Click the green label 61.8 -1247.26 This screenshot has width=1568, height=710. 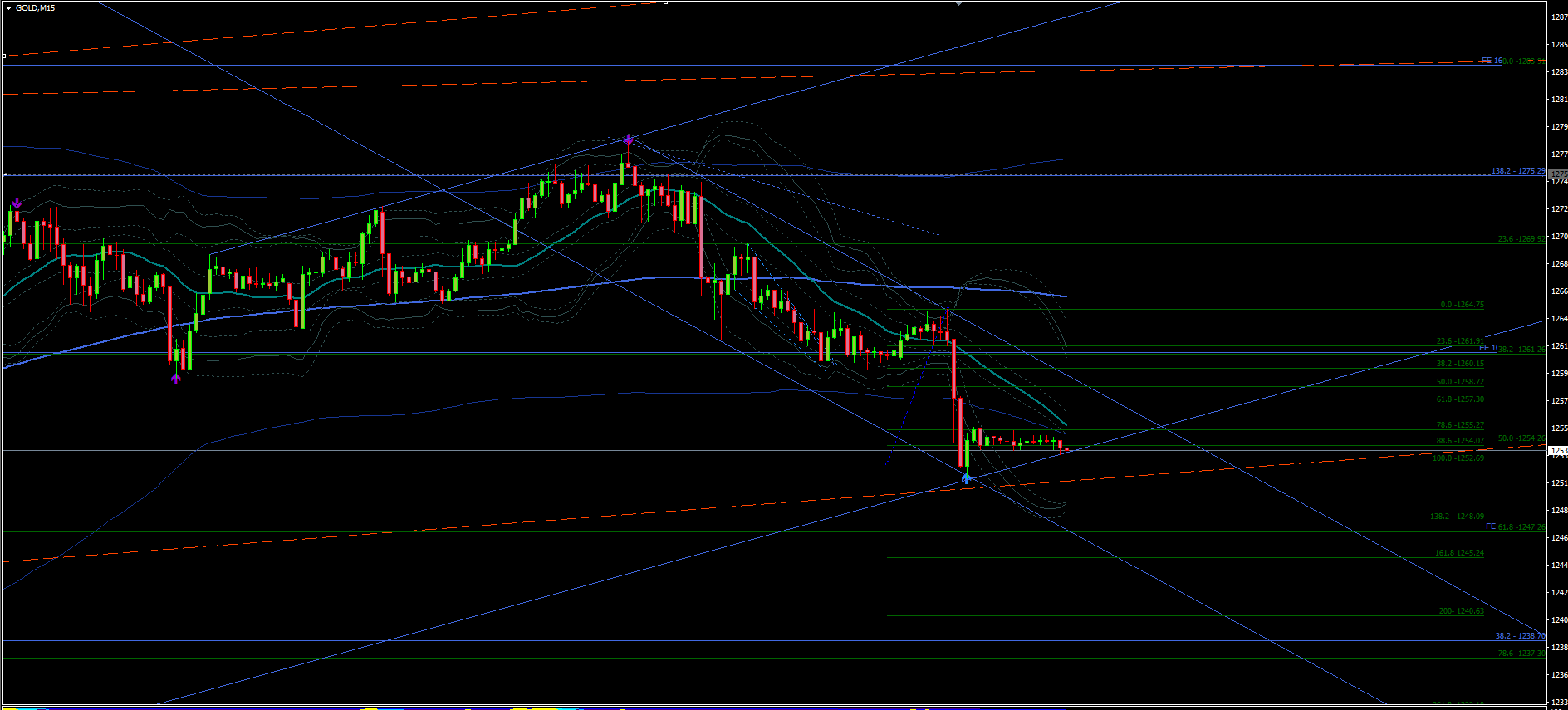coord(1521,527)
